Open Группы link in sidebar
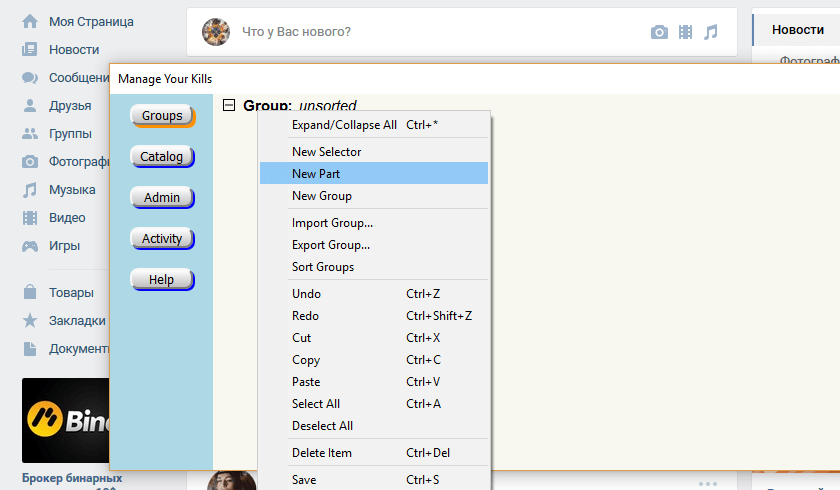 point(70,133)
